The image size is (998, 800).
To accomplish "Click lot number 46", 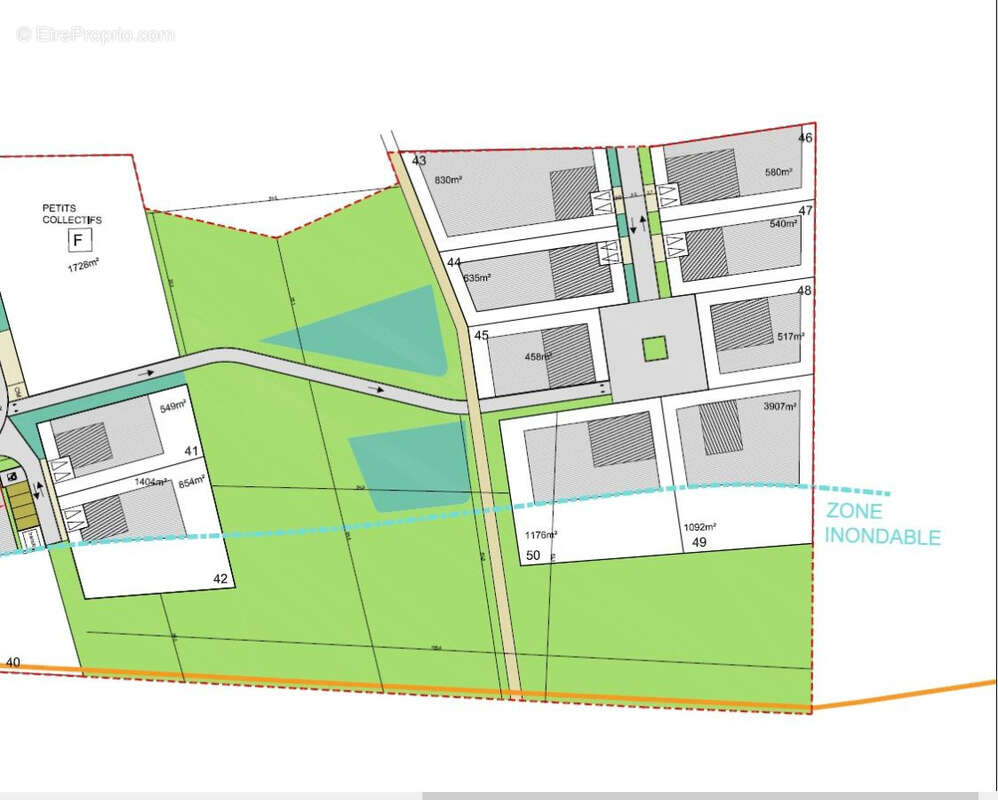I will [805, 137].
